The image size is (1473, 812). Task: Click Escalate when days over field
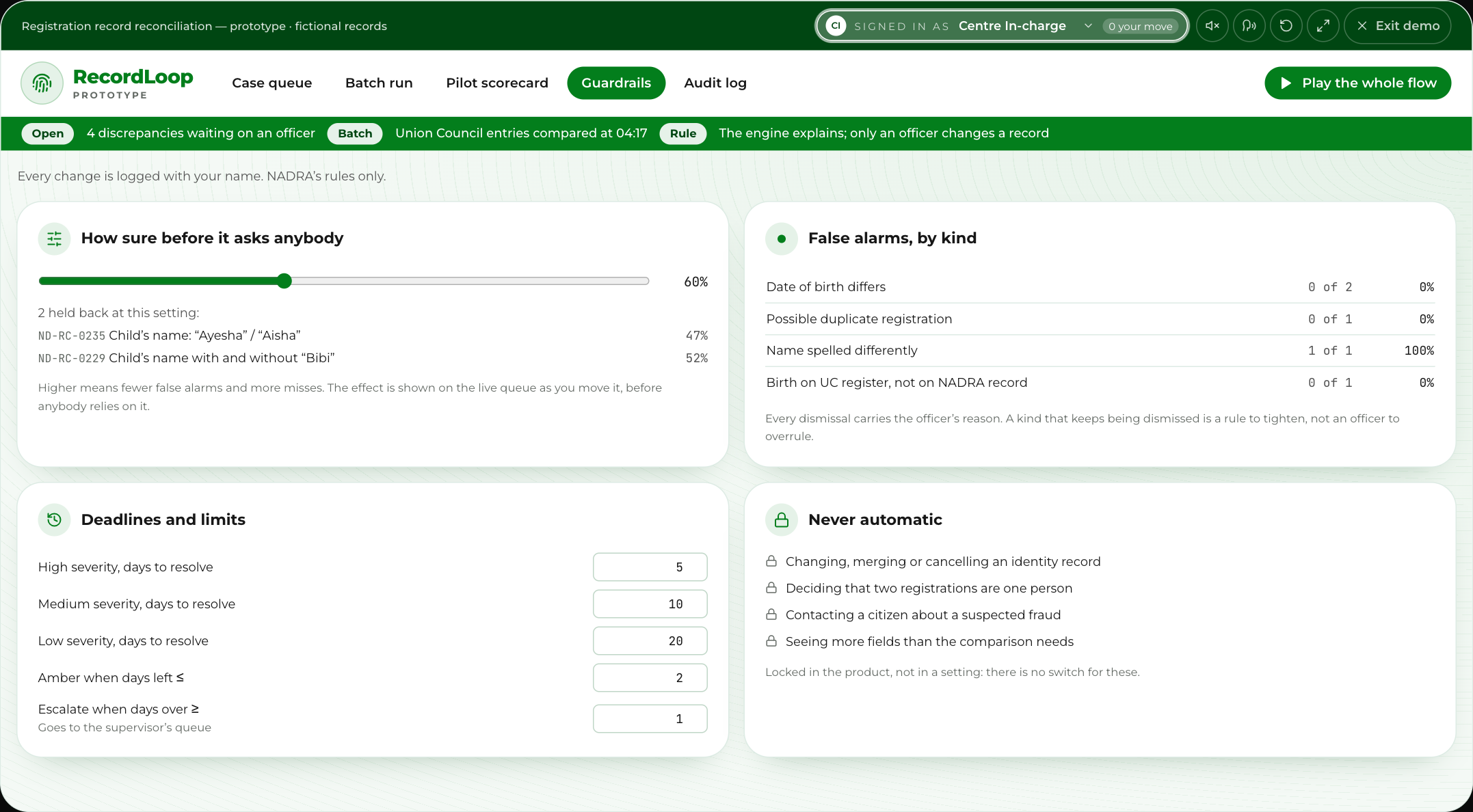[x=650, y=719]
